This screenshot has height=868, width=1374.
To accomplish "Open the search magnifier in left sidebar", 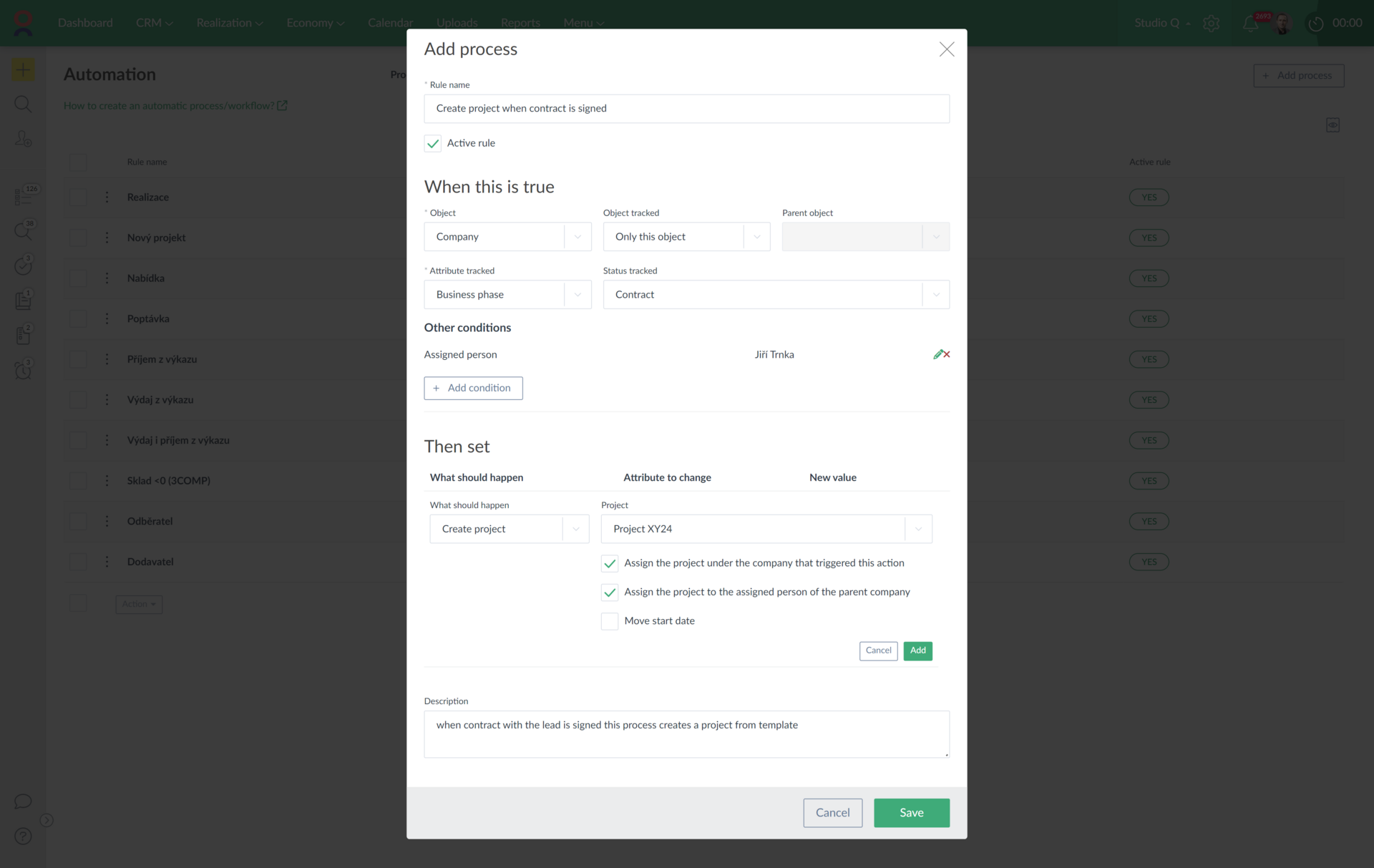I will pyautogui.click(x=23, y=104).
